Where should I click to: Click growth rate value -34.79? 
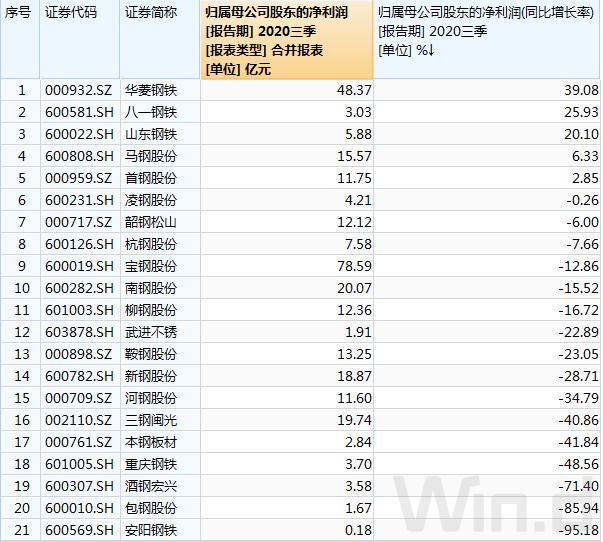(x=578, y=398)
